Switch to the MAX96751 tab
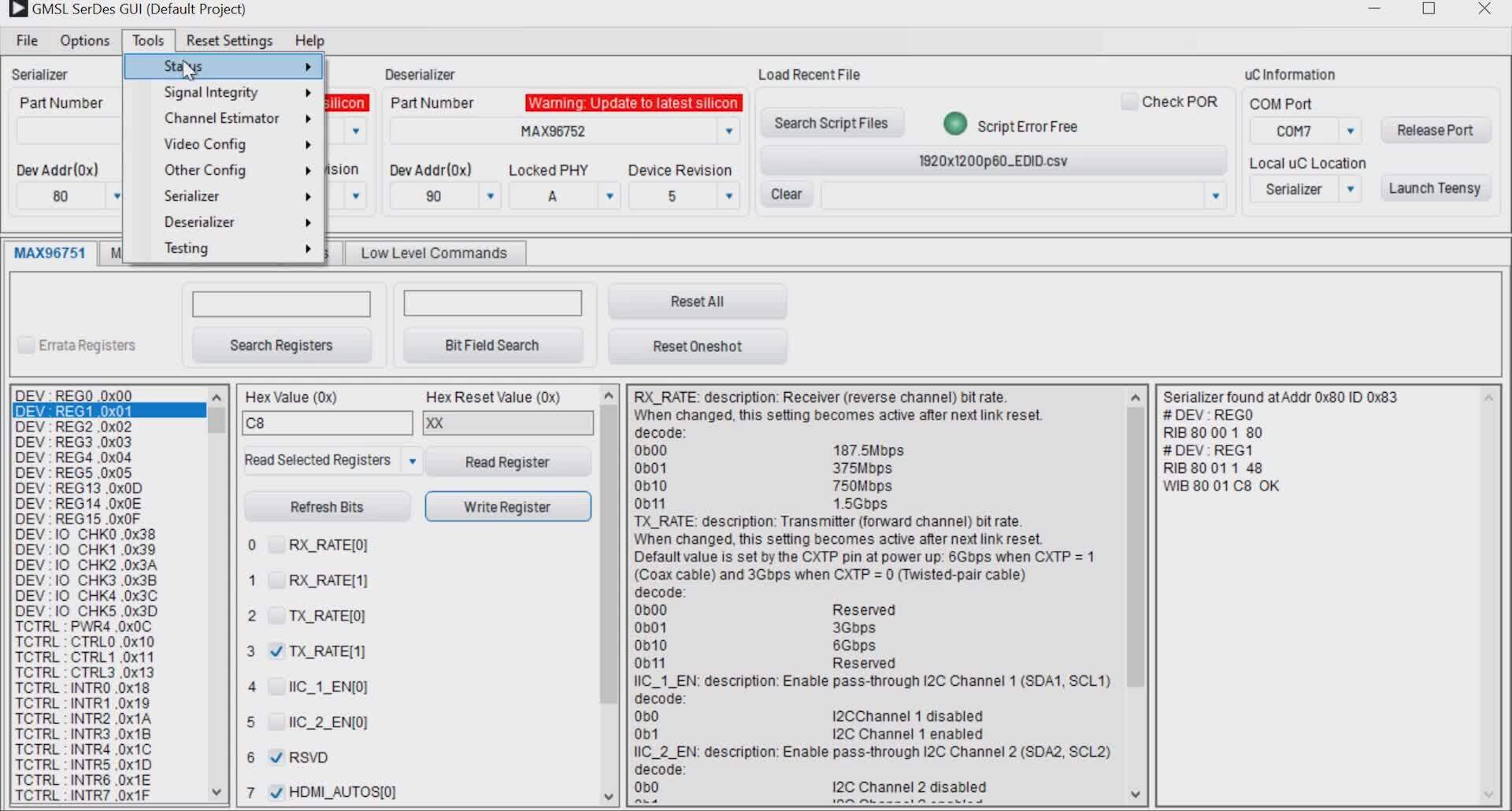The height and width of the screenshot is (811, 1512). click(x=50, y=253)
